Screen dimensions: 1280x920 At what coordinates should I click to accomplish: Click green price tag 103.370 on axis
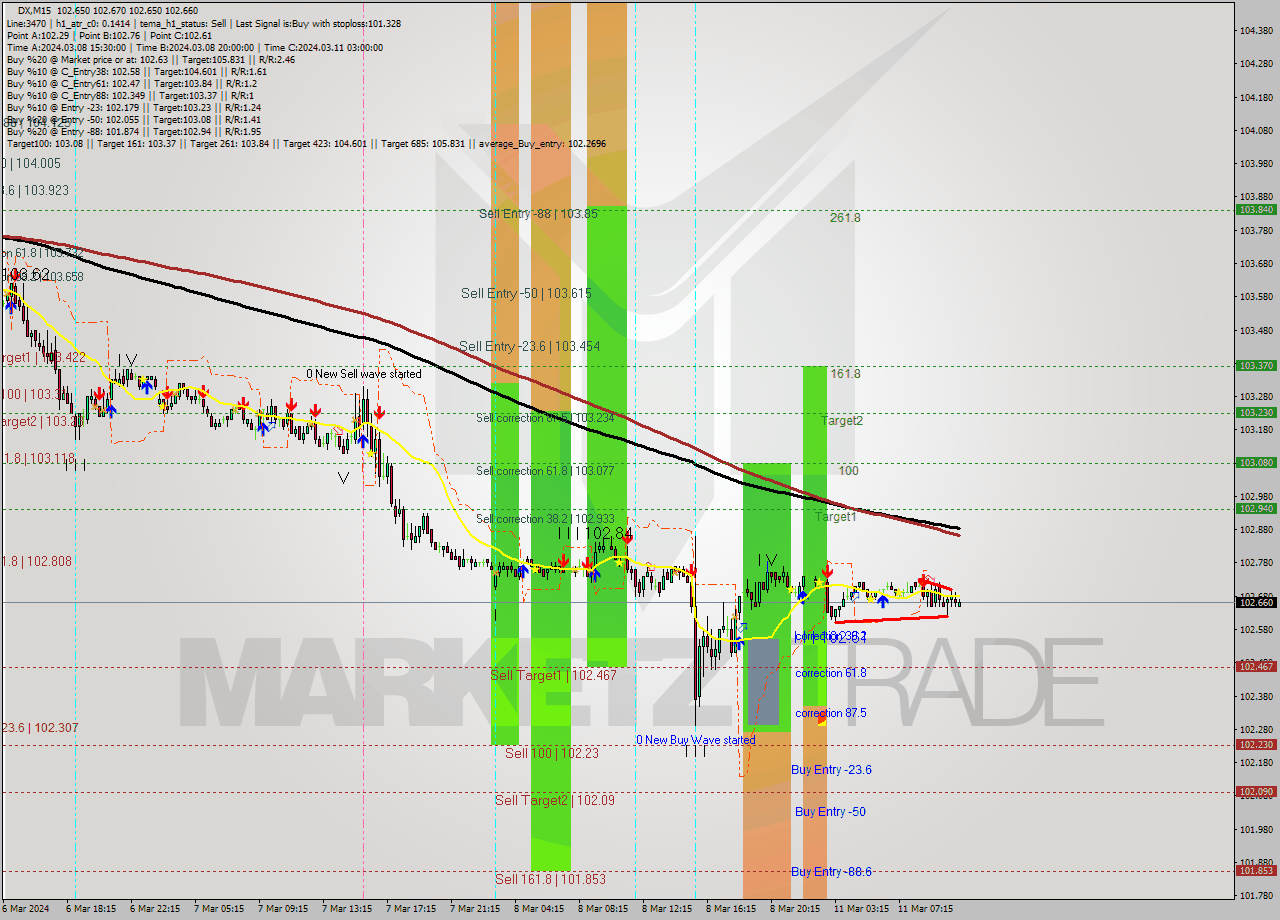pos(1256,366)
